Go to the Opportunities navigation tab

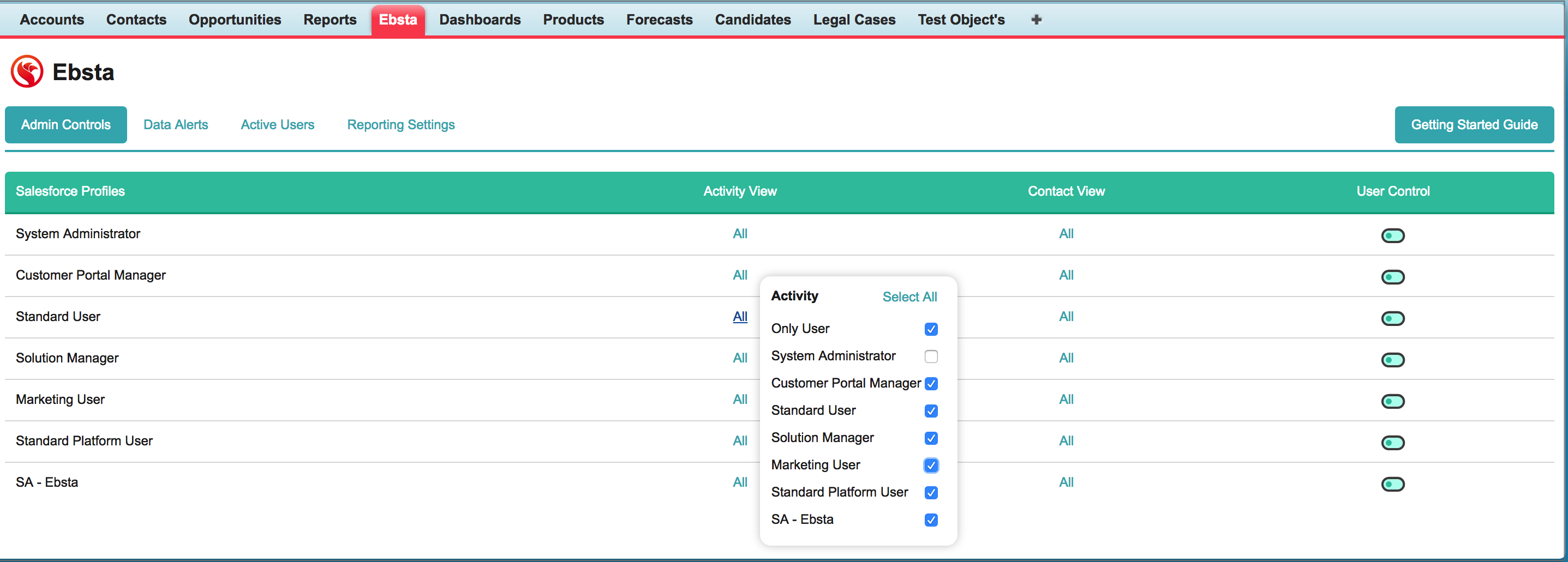pyautogui.click(x=235, y=20)
